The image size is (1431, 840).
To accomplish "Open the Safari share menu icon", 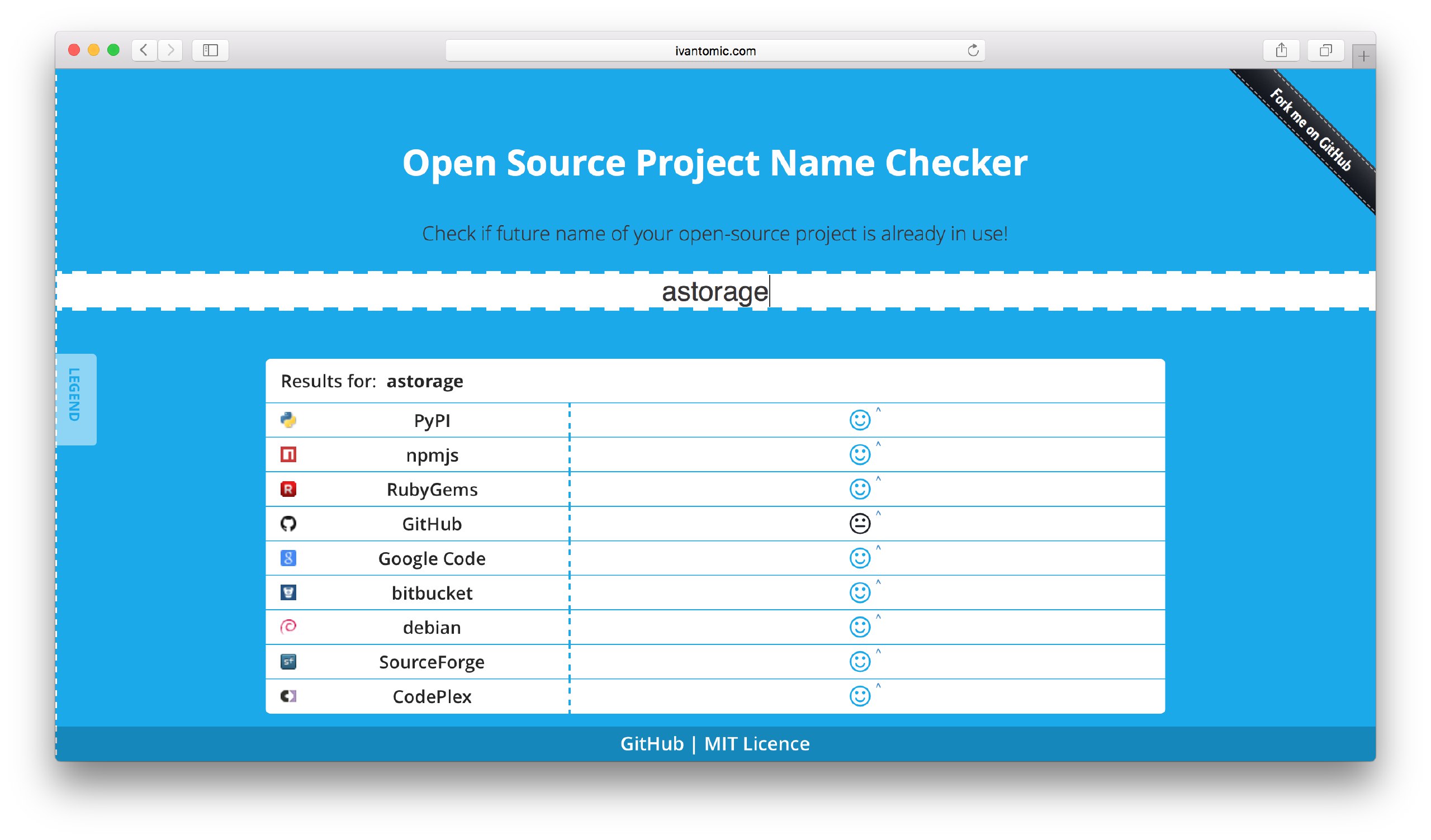I will tap(1281, 50).
